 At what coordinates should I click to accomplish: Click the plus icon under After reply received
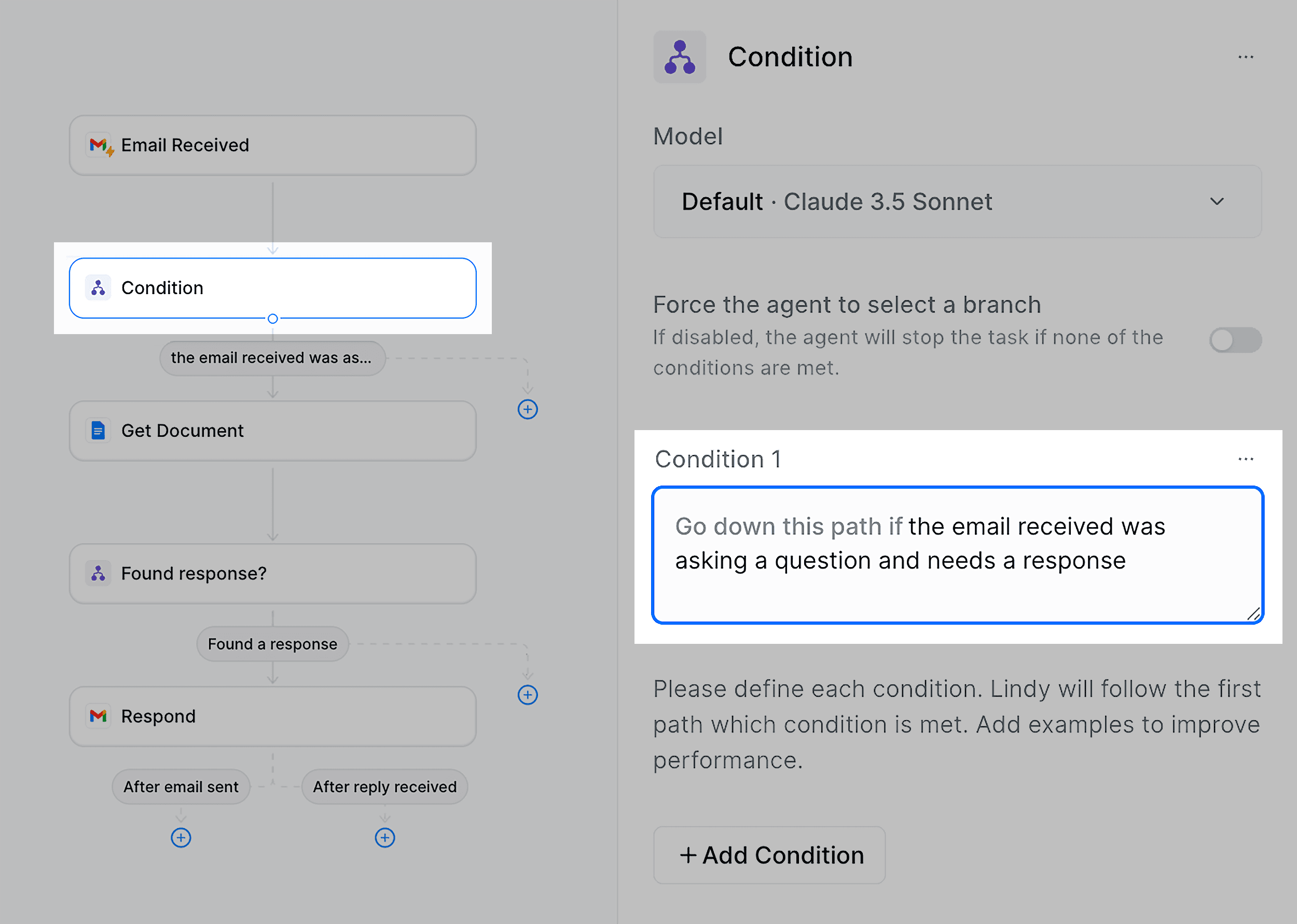(x=384, y=837)
